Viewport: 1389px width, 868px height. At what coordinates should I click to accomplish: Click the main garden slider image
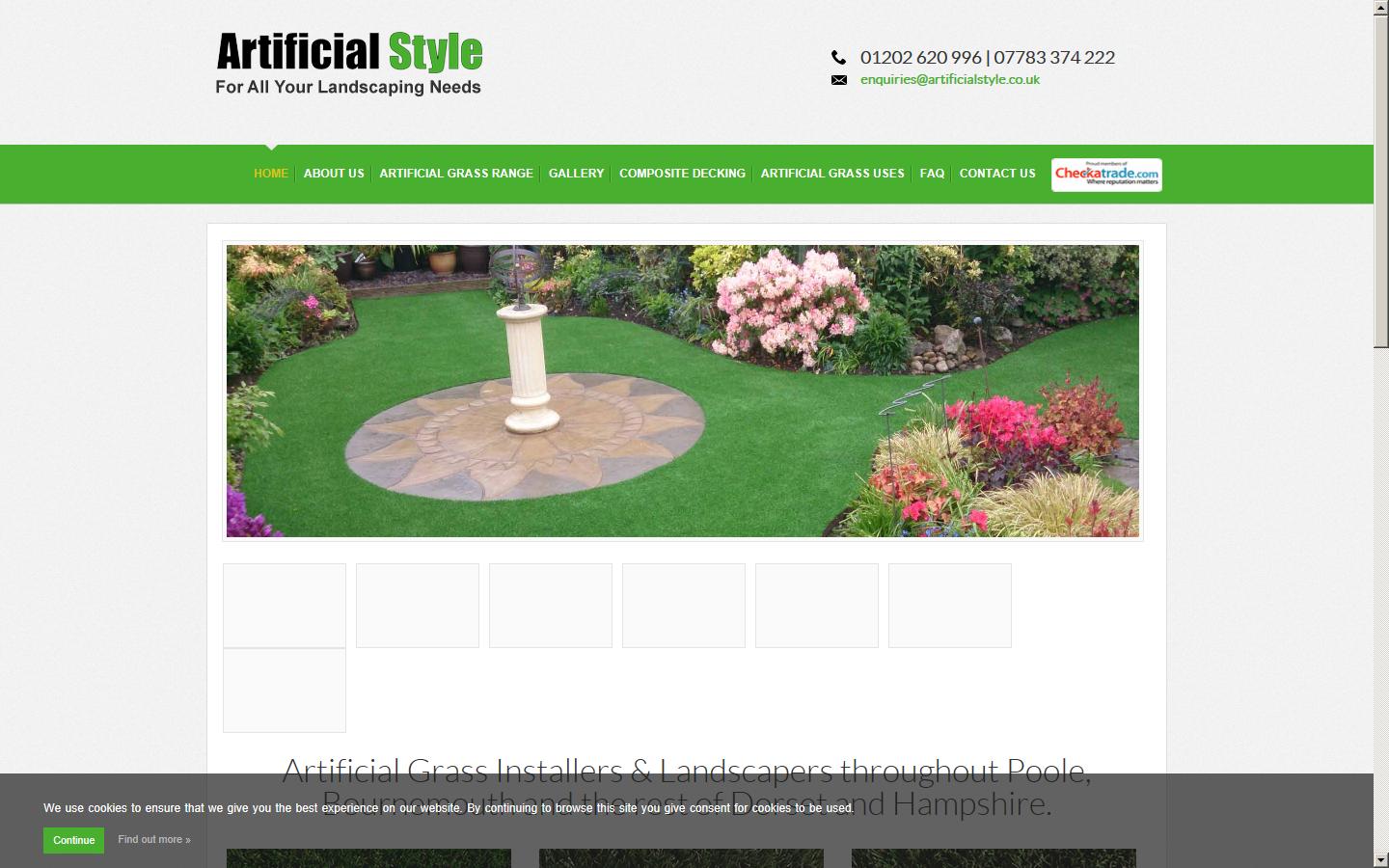(682, 391)
